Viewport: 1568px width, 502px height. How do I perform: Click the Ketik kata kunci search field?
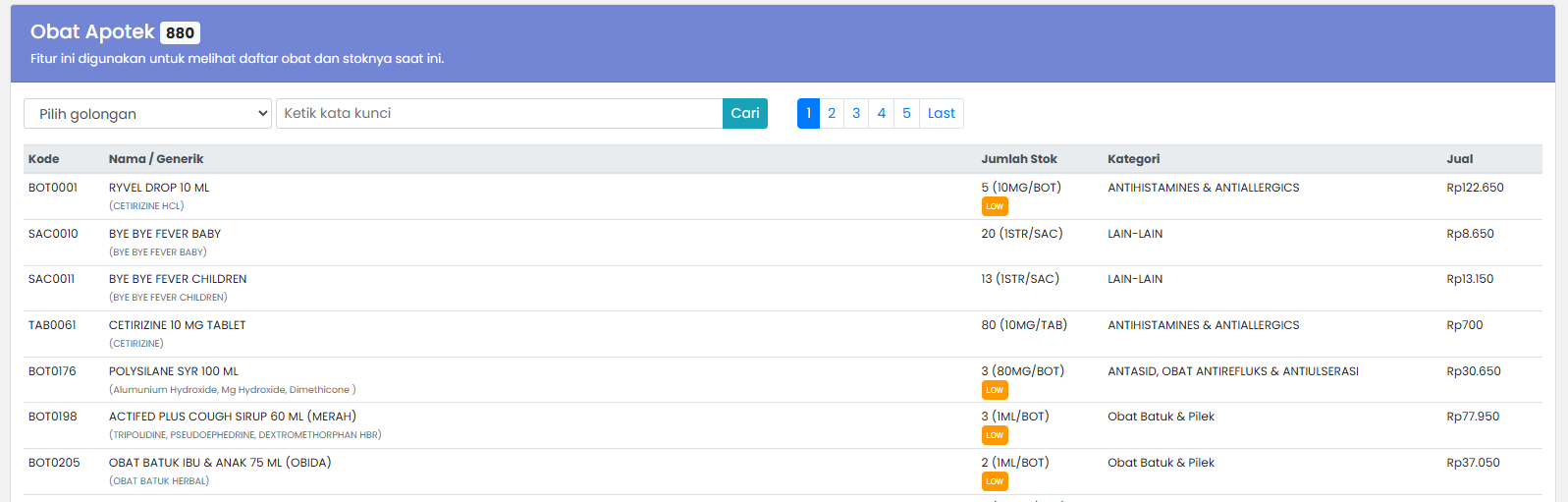pos(499,114)
